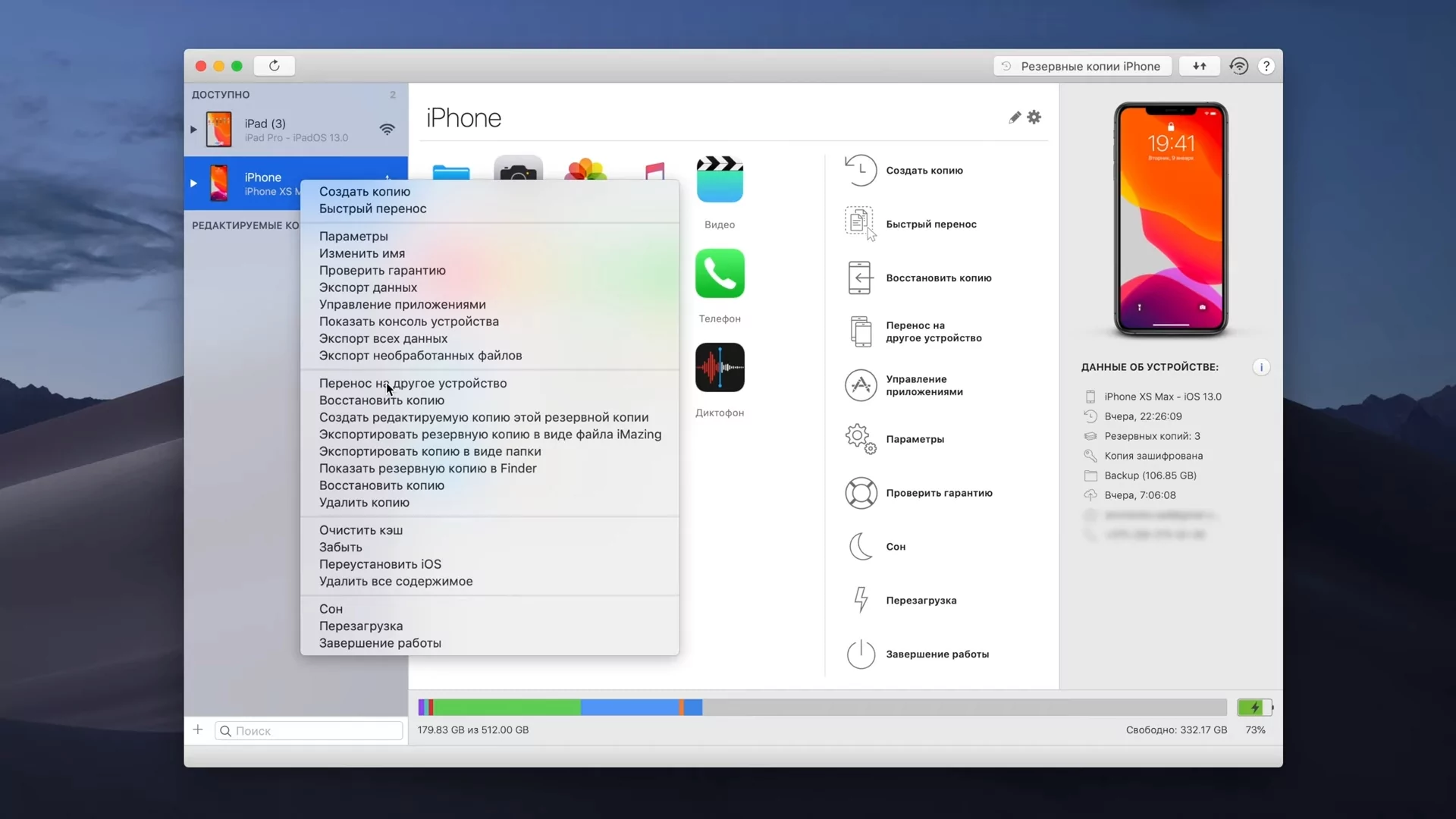Viewport: 1456px width, 819px height.
Task: Click the Быстрый перенос action in right panel
Action: click(x=911, y=224)
